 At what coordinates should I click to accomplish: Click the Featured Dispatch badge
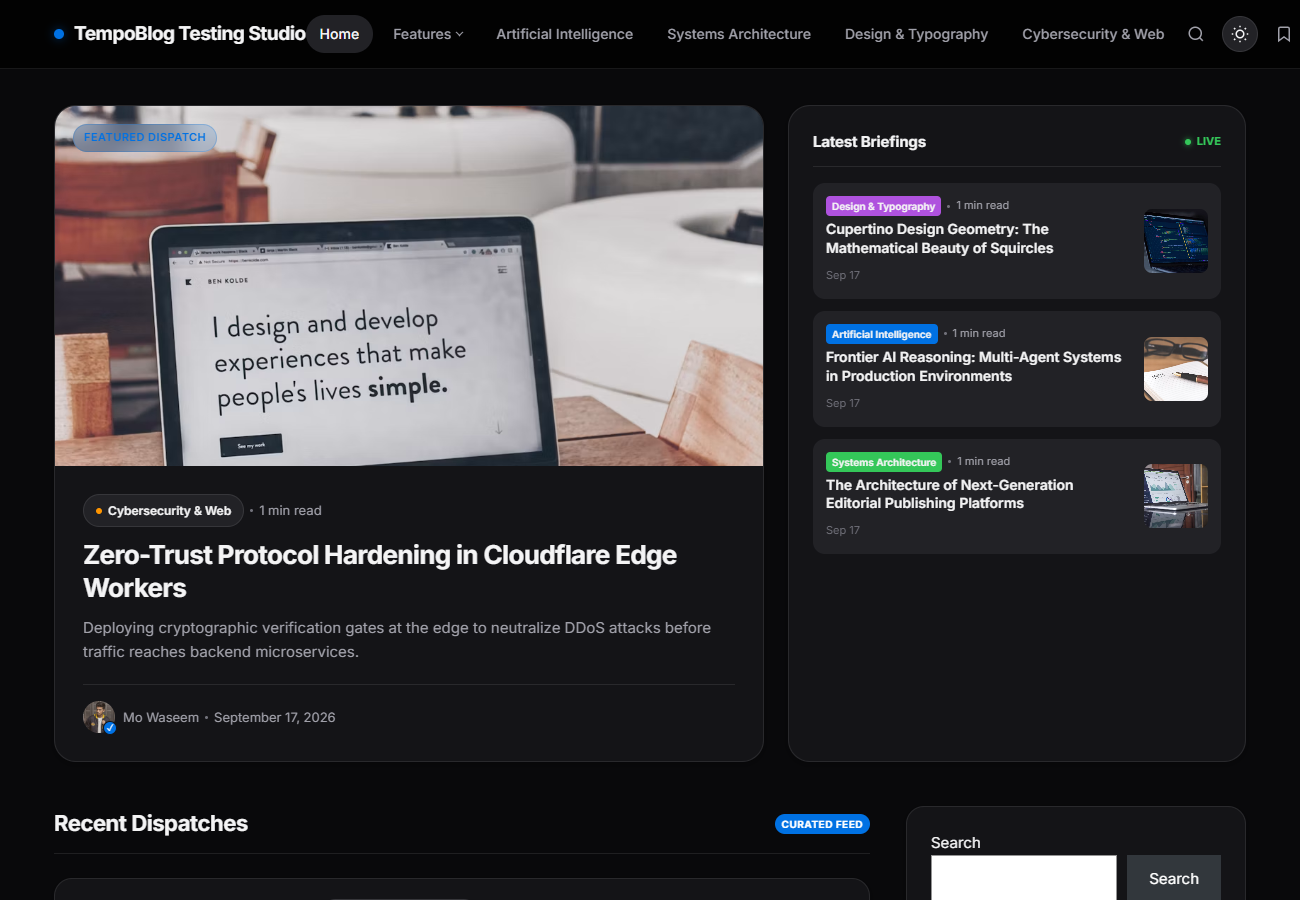tap(145, 137)
